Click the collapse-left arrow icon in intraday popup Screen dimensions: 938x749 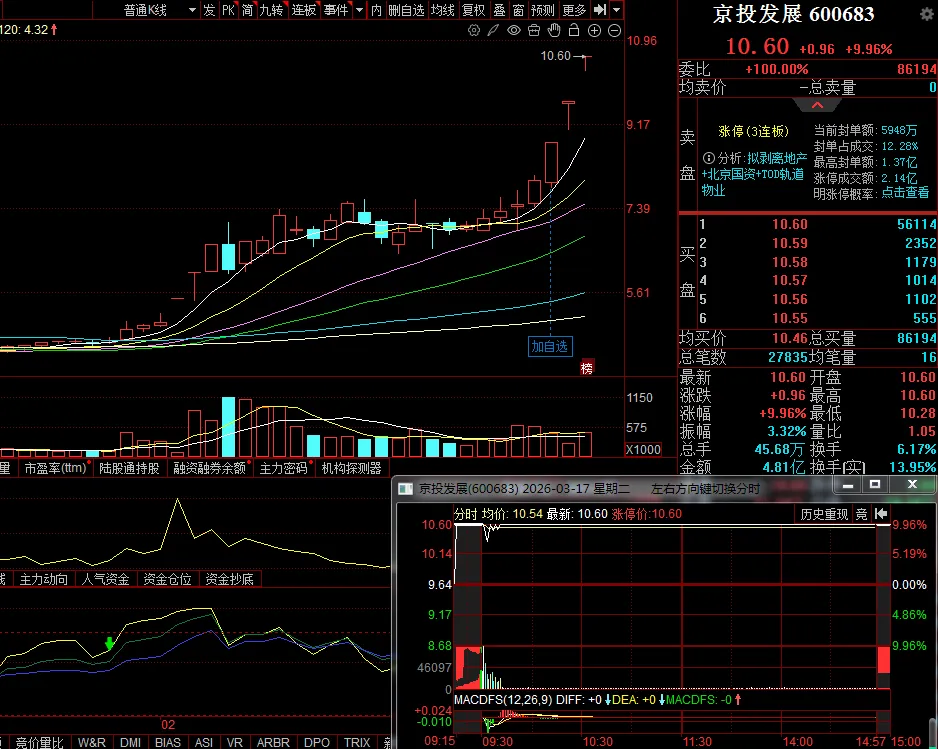881,514
